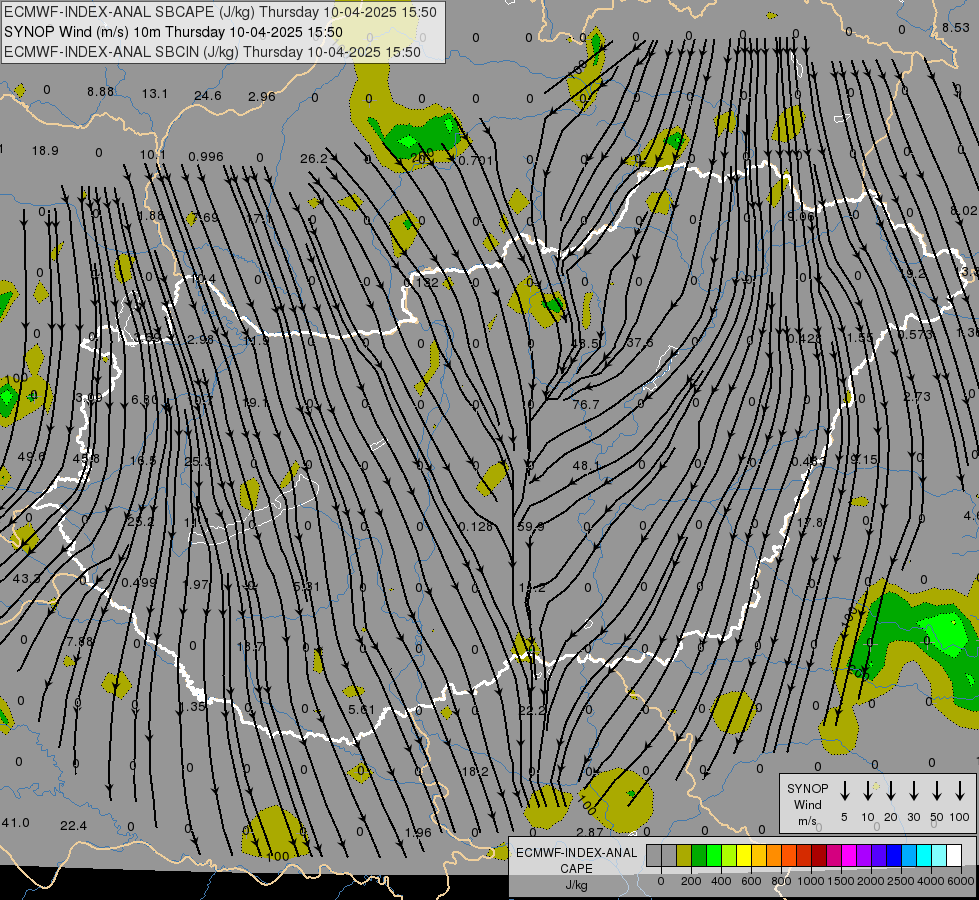Viewport: 979px width, 900px height.
Task: Click the map value 0.701
Action: click(476, 161)
